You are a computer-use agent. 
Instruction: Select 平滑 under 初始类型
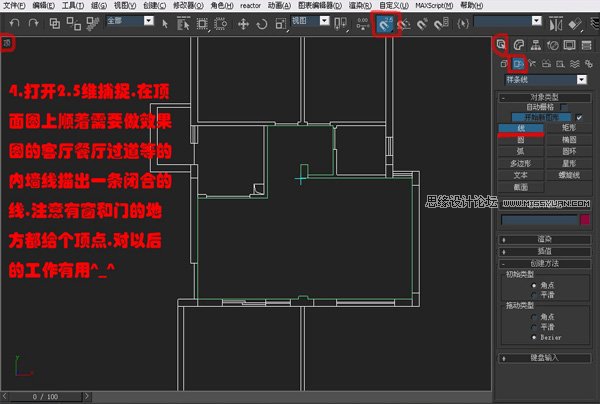pyautogui.click(x=534, y=295)
